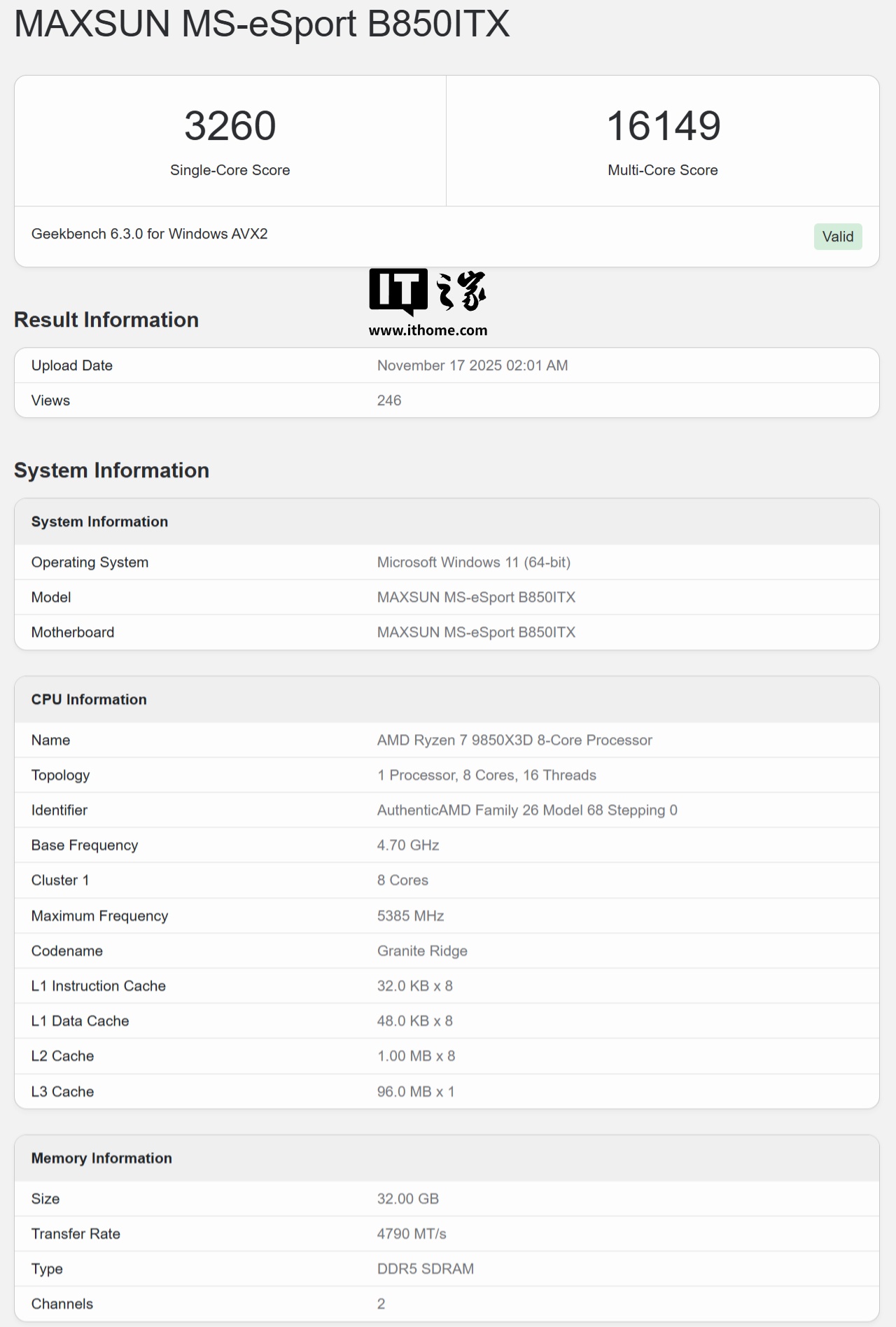Click the Identifier row label

(x=59, y=810)
